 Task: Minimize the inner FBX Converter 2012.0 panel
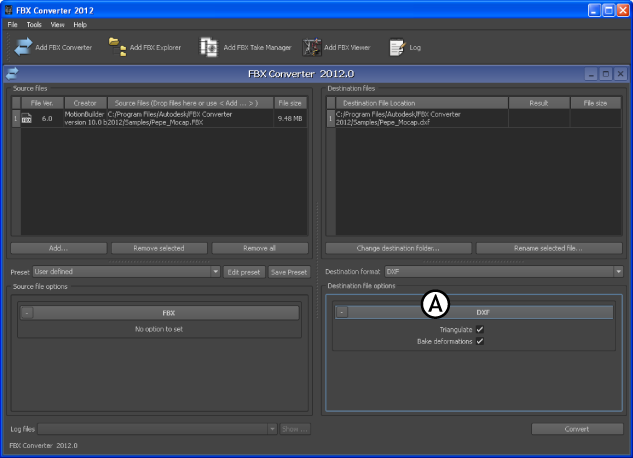[x=591, y=74]
